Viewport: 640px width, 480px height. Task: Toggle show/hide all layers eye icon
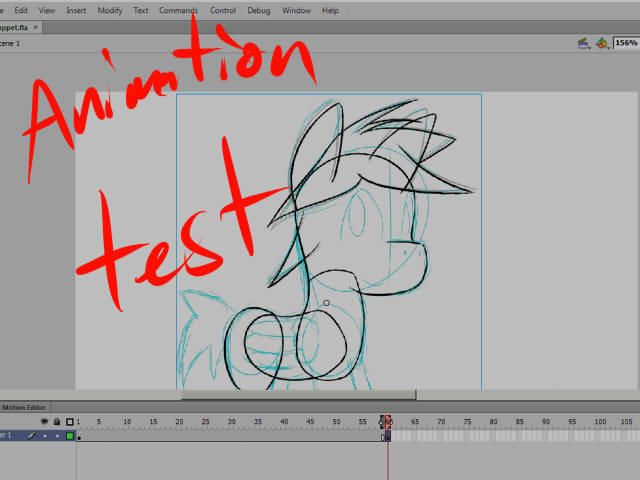point(44,421)
